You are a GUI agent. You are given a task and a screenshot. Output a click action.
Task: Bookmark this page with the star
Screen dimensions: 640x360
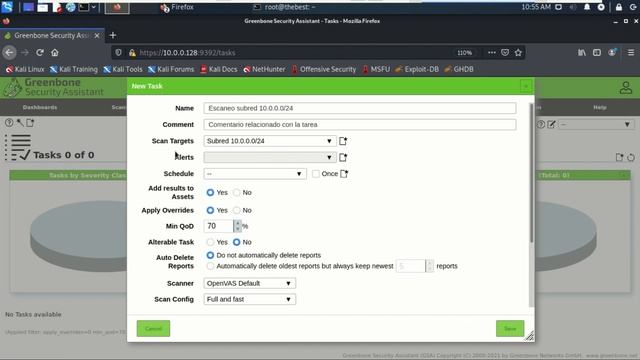[518, 53]
